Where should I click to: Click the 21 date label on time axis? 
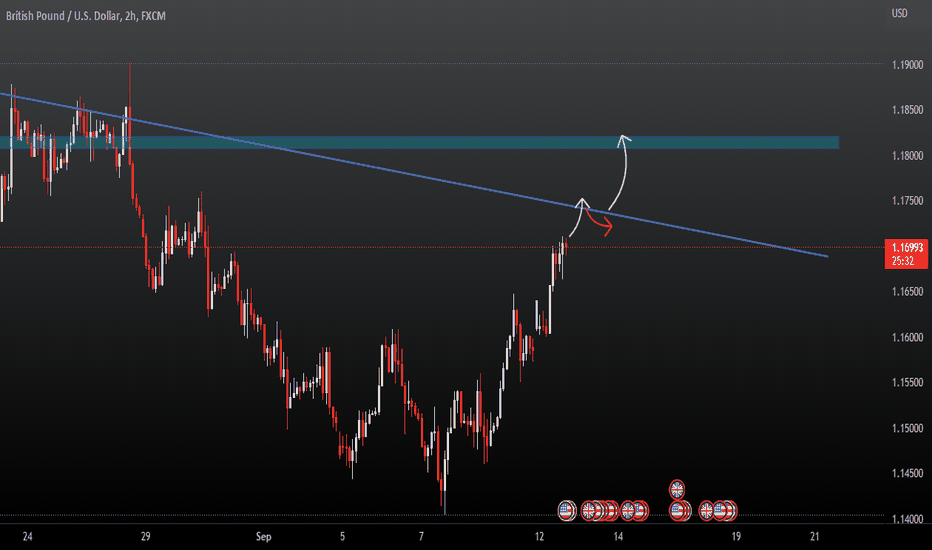pyautogui.click(x=815, y=536)
